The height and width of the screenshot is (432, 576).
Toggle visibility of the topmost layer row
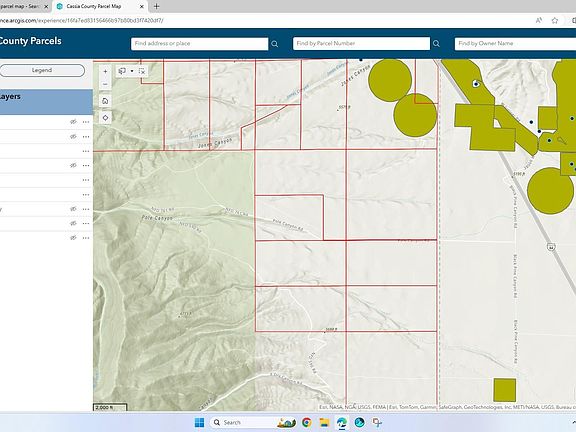tap(73, 122)
